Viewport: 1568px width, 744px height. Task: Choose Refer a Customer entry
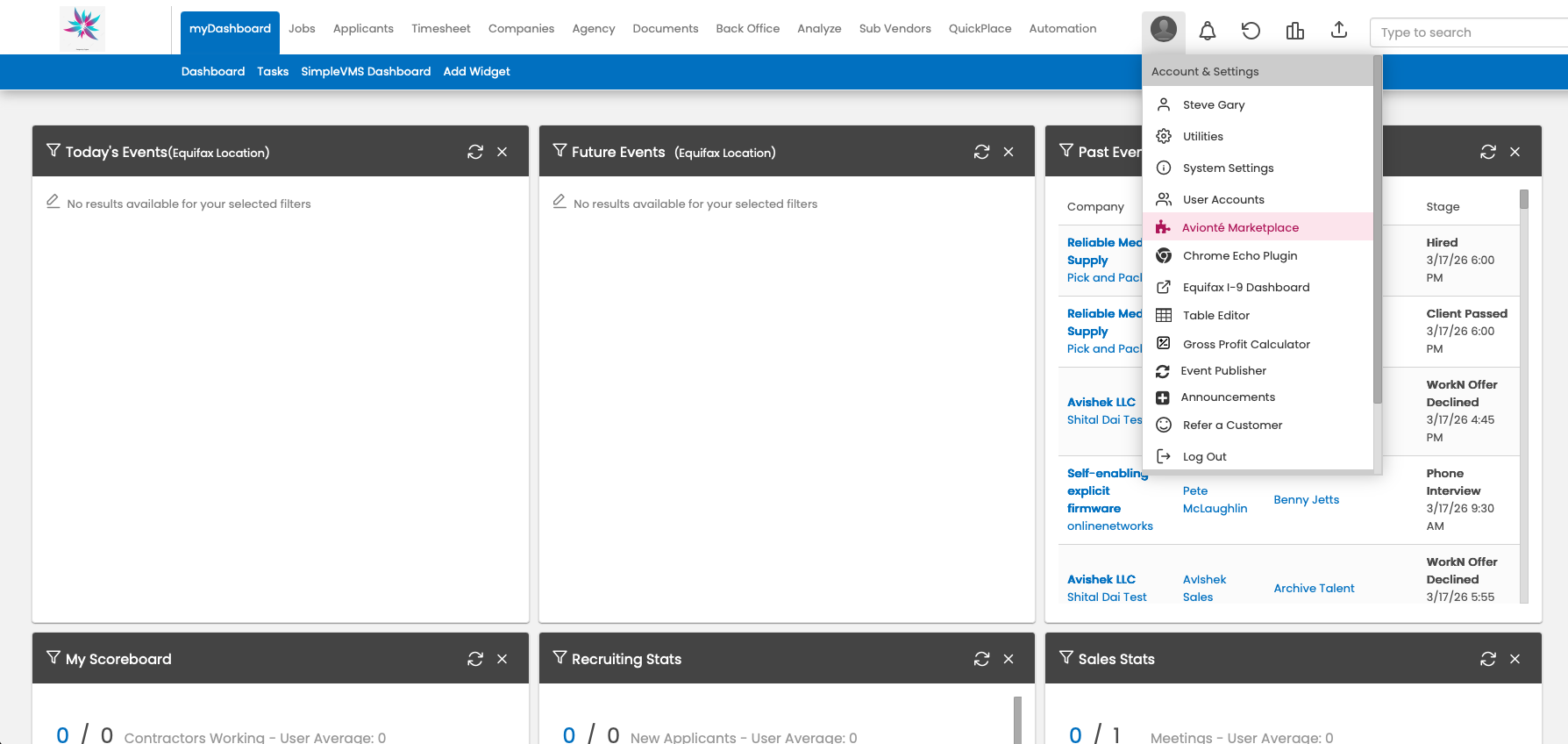1258,425
